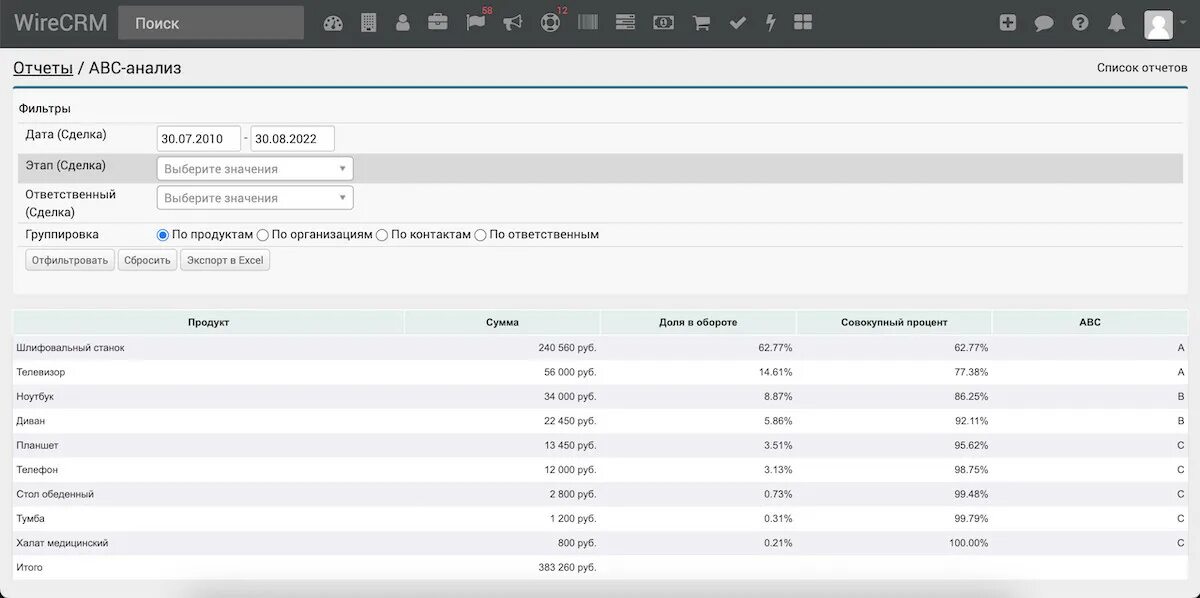Click the 100.00% cumulative percent cell
This screenshot has height=598, width=1200.
968,543
